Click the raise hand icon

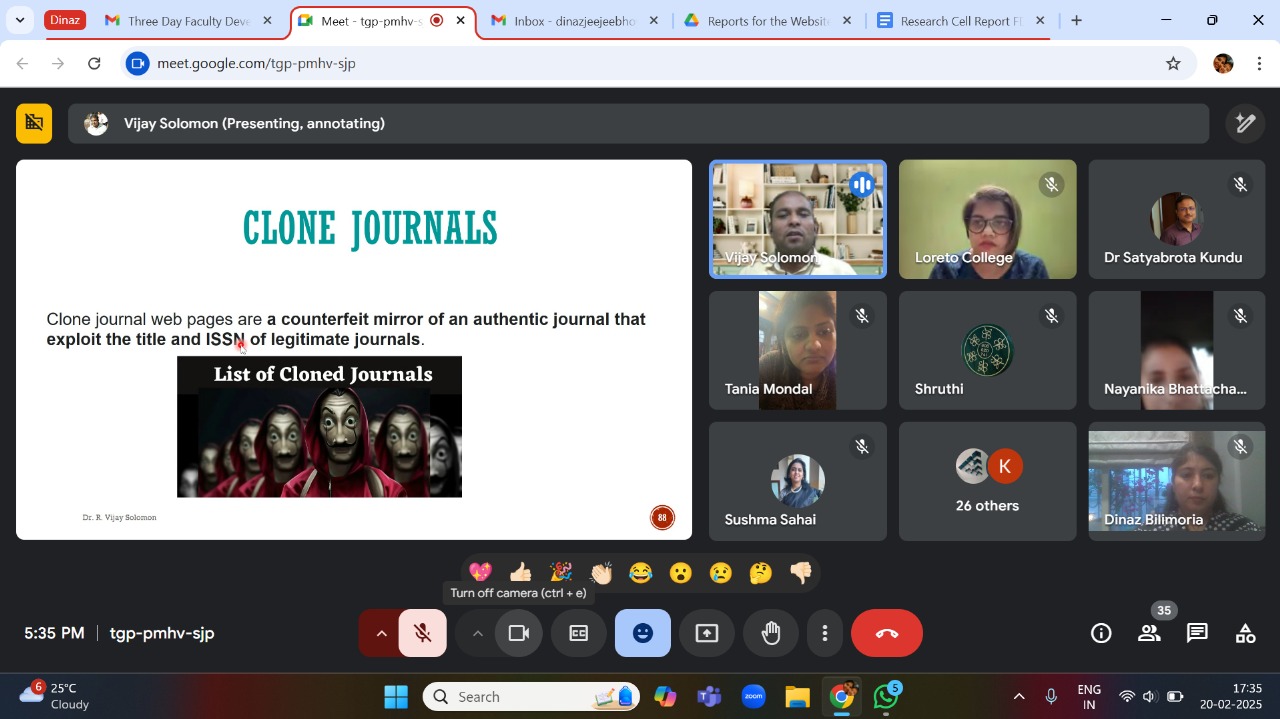pos(771,633)
